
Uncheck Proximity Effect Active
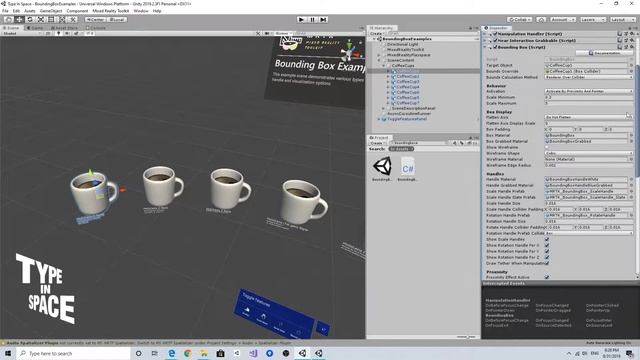[x=547, y=277]
